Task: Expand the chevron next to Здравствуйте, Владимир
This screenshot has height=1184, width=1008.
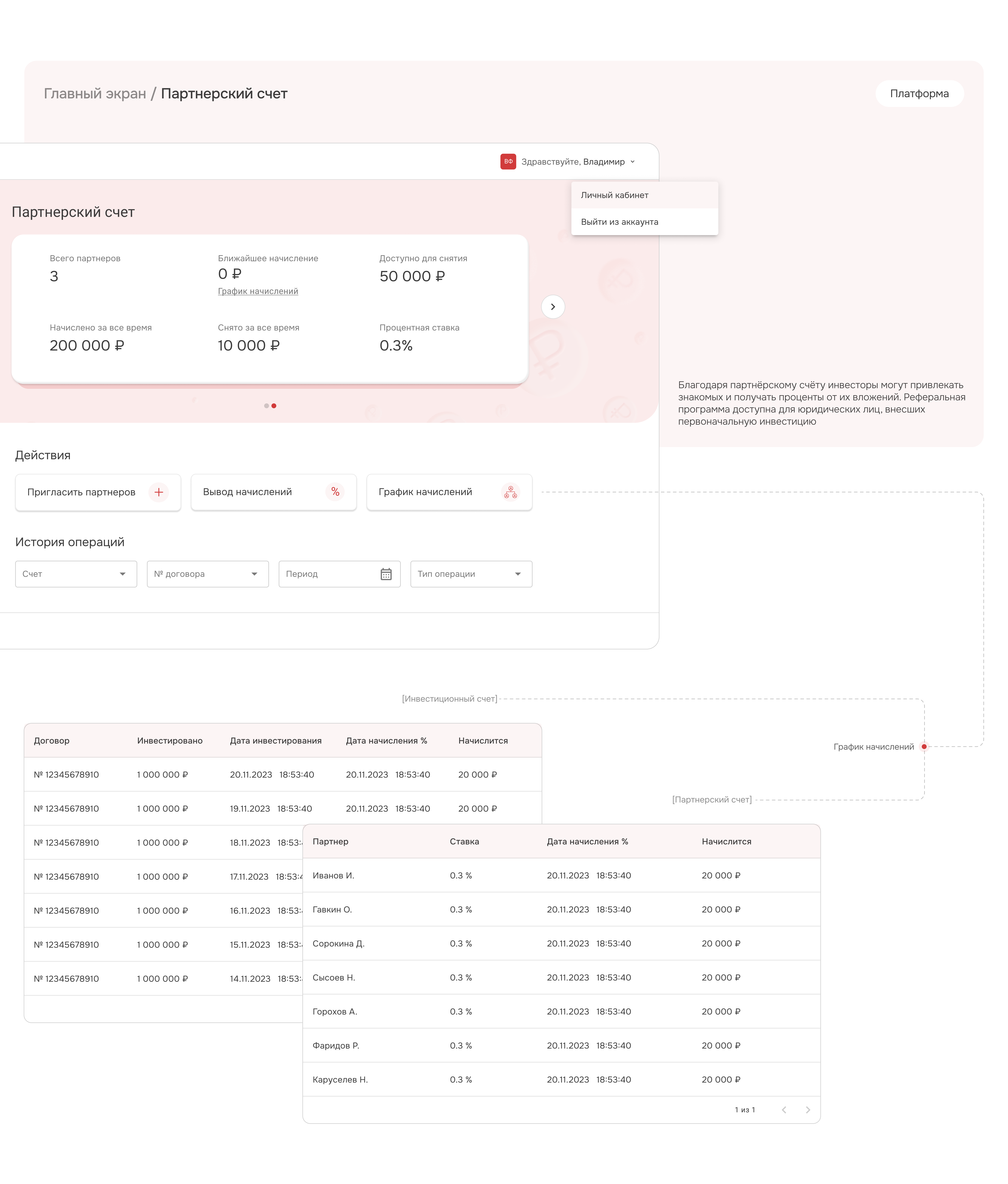Action: [x=633, y=162]
